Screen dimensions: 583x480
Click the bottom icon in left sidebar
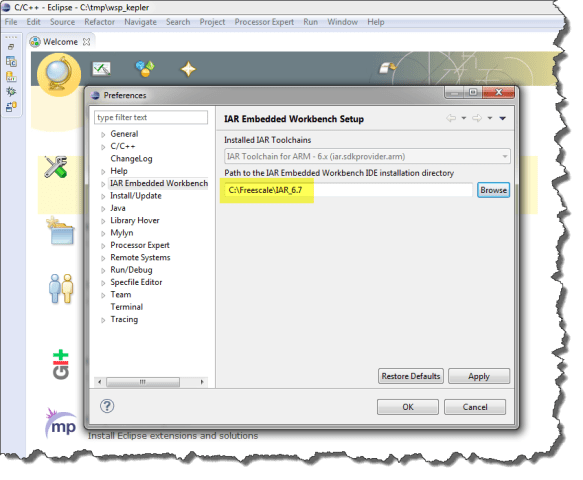click(11, 107)
